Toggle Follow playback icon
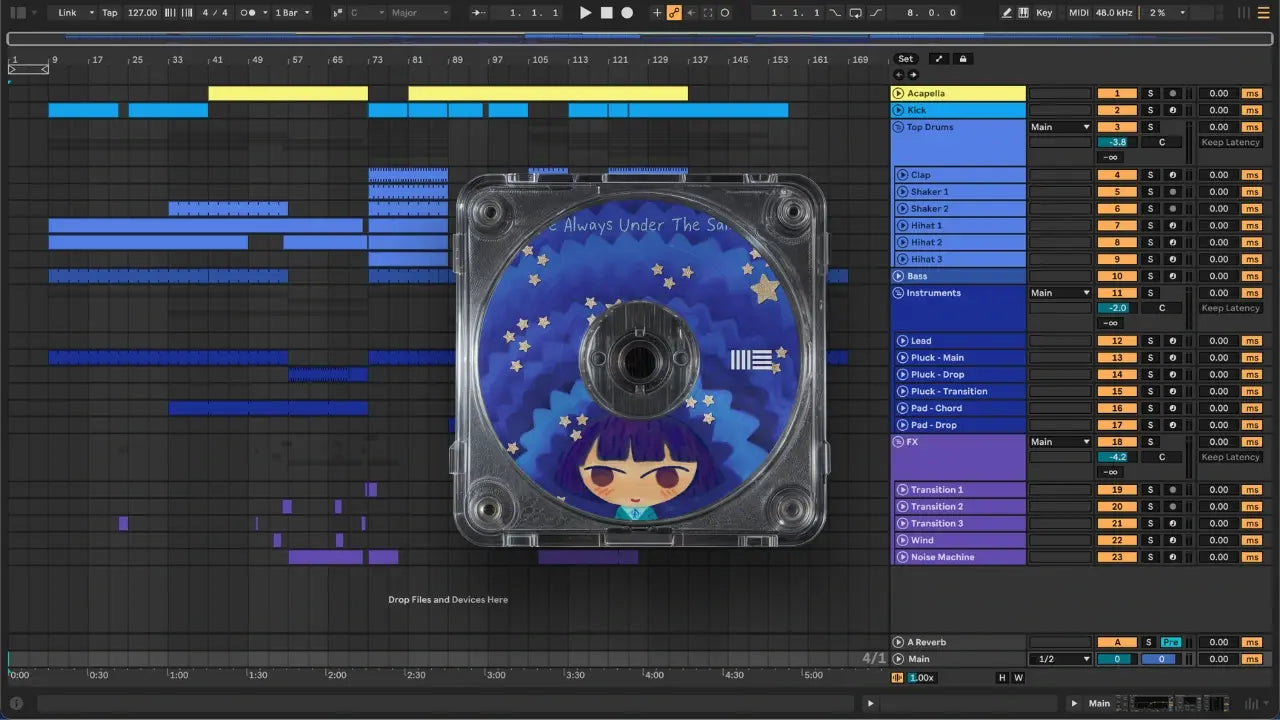This screenshot has width=1280, height=720. pyautogui.click(x=479, y=13)
